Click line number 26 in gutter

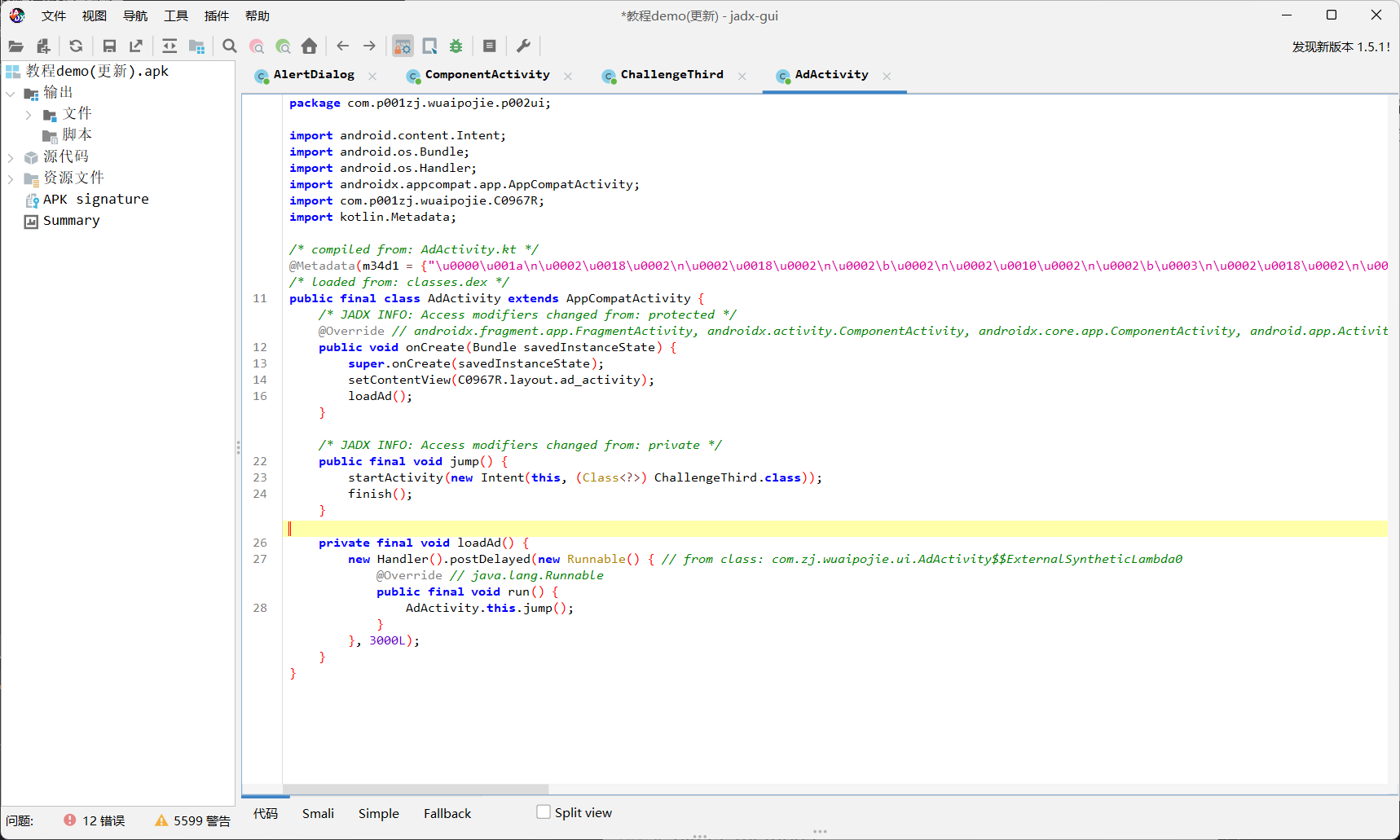260,543
